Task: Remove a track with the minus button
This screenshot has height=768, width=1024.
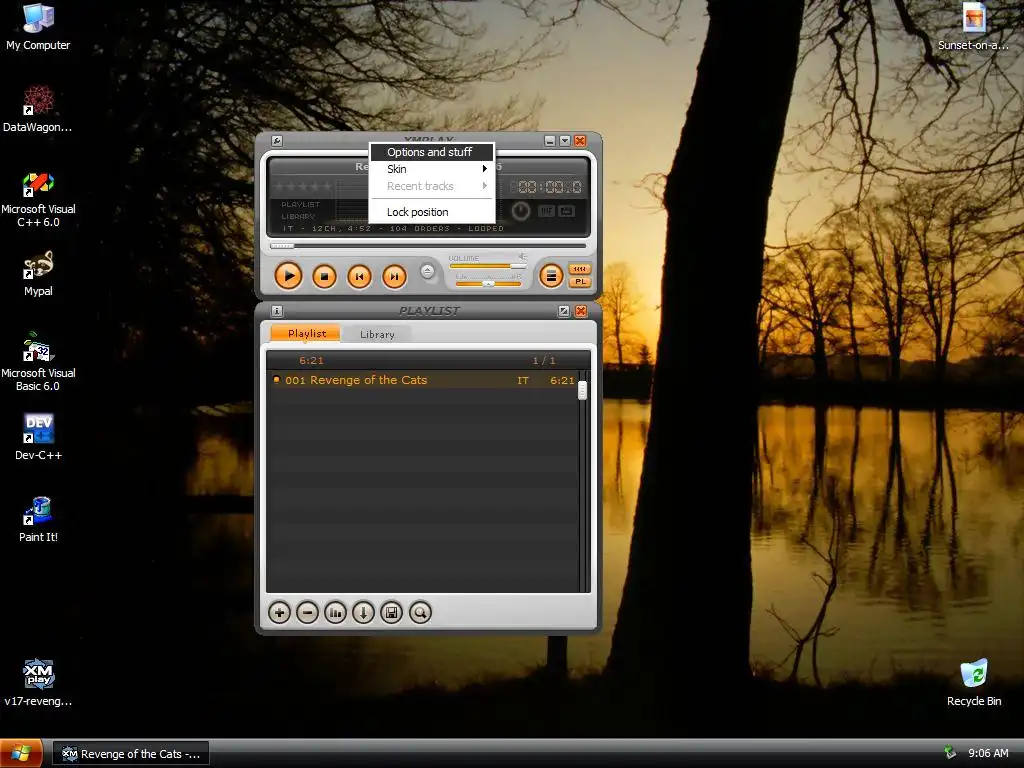Action: [x=308, y=613]
